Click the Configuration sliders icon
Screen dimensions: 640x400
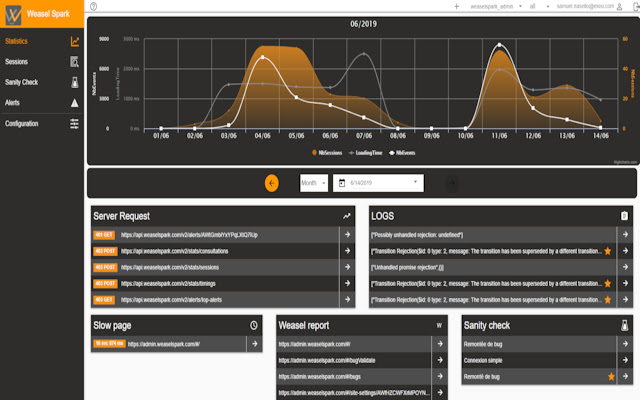coord(75,123)
